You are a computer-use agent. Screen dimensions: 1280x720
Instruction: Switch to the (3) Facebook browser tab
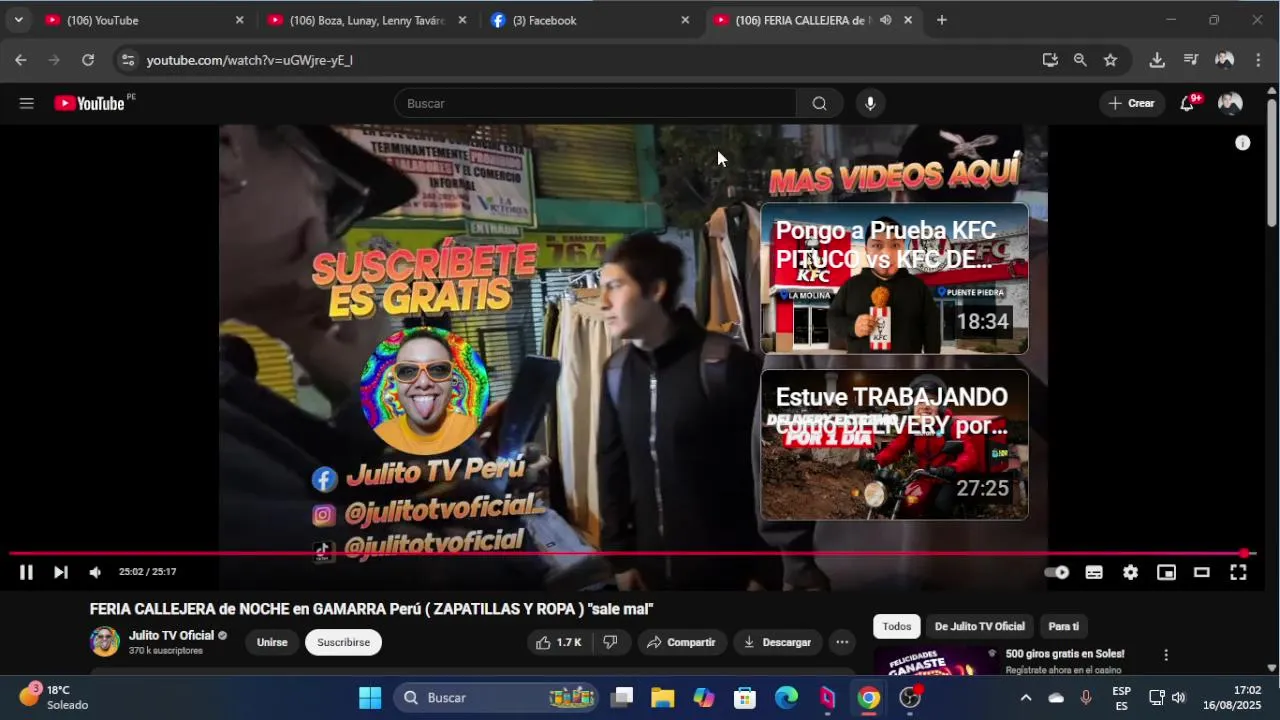[589, 20]
